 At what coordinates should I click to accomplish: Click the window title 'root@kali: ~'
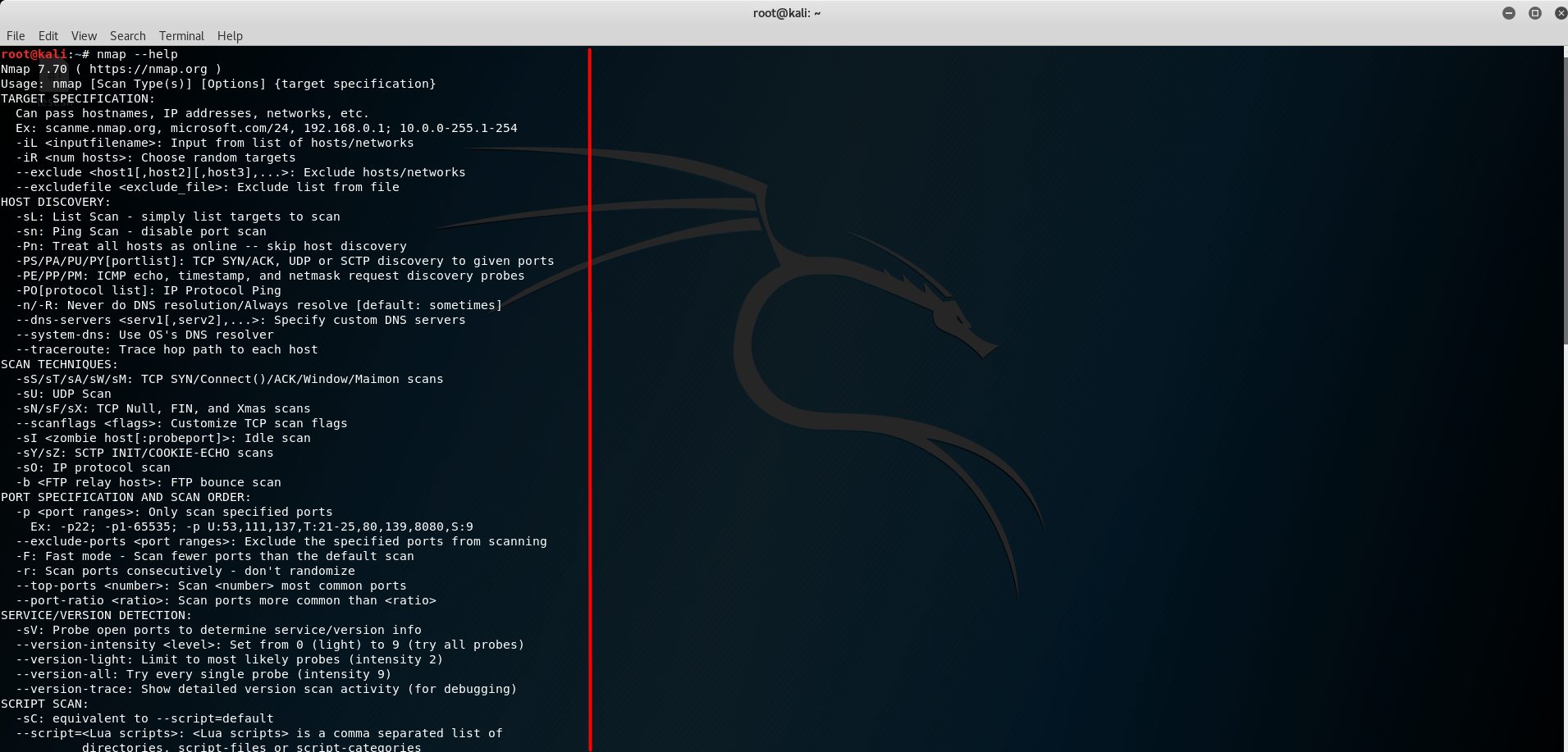coord(787,13)
